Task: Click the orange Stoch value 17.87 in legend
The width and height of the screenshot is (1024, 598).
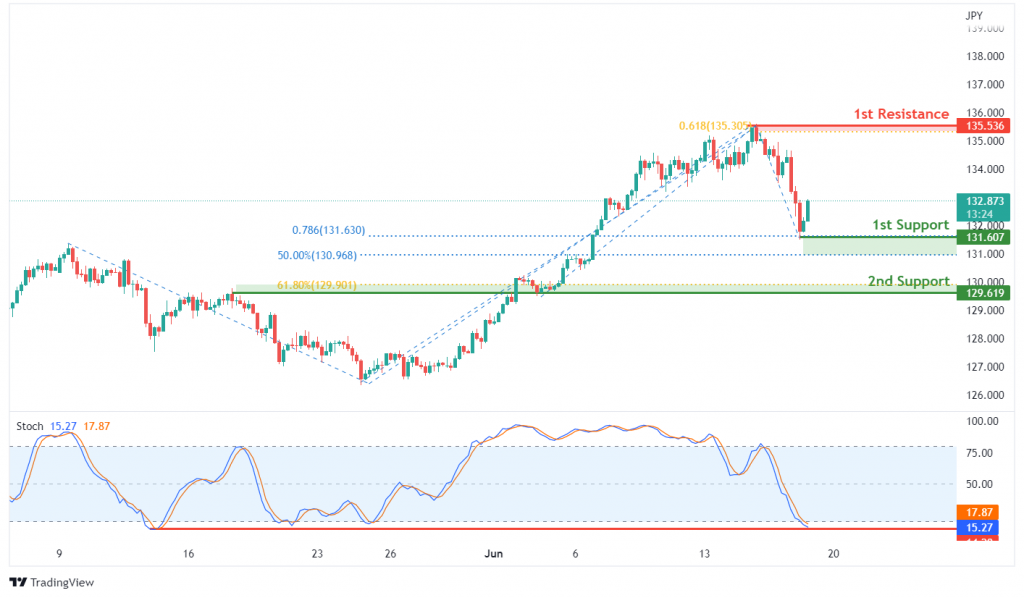Action: [97, 426]
